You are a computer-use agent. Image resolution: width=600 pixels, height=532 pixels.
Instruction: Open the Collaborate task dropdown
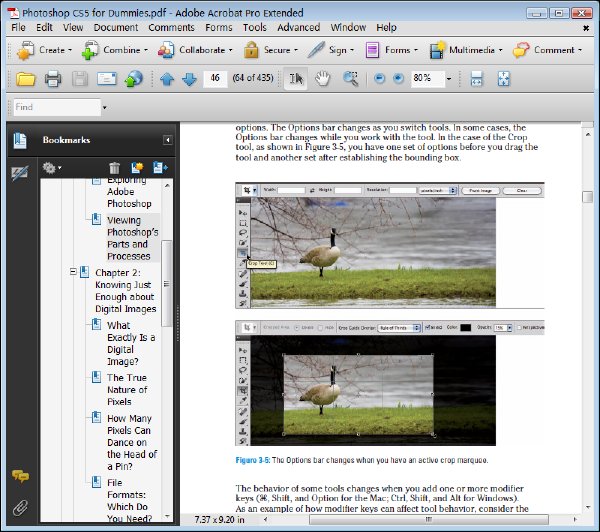click(196, 50)
